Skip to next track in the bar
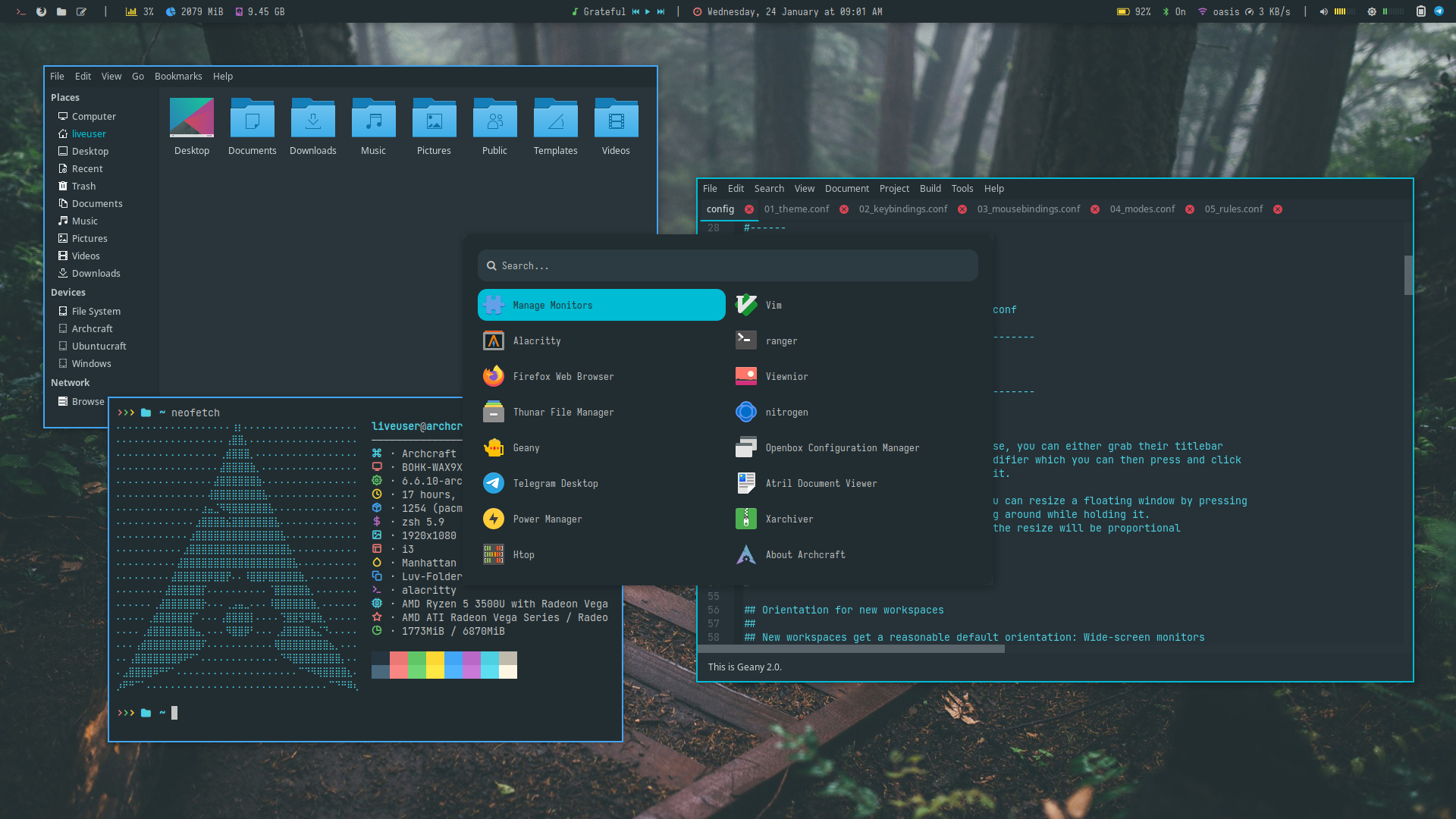 pyautogui.click(x=661, y=11)
